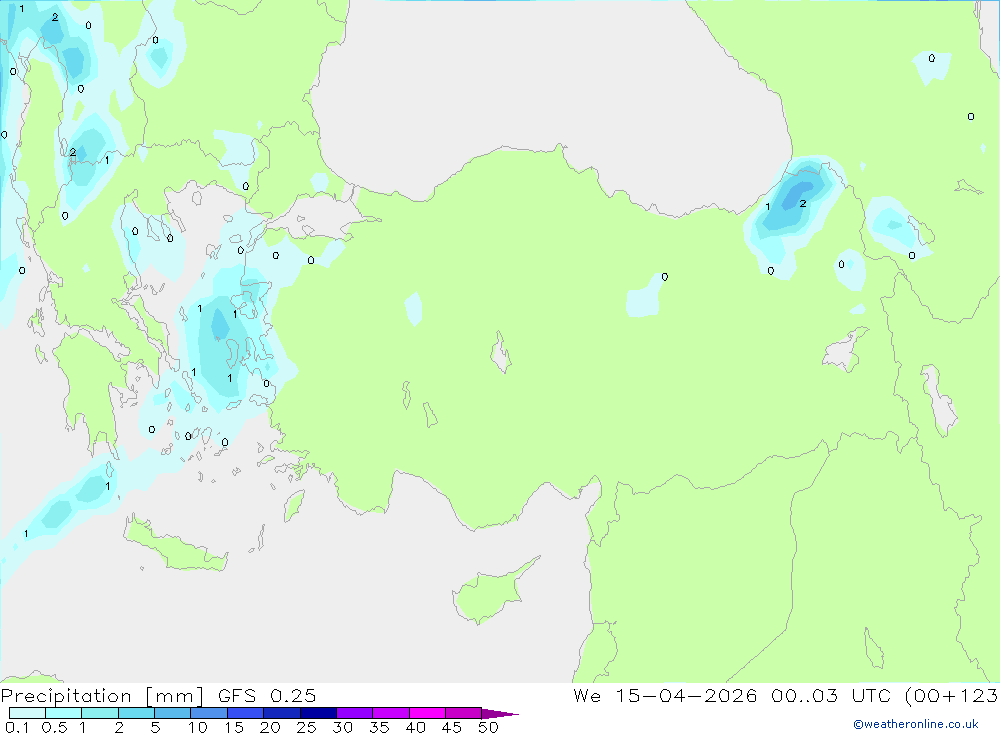
Task: Click the "15" legend scale label
Action: [x=234, y=727]
